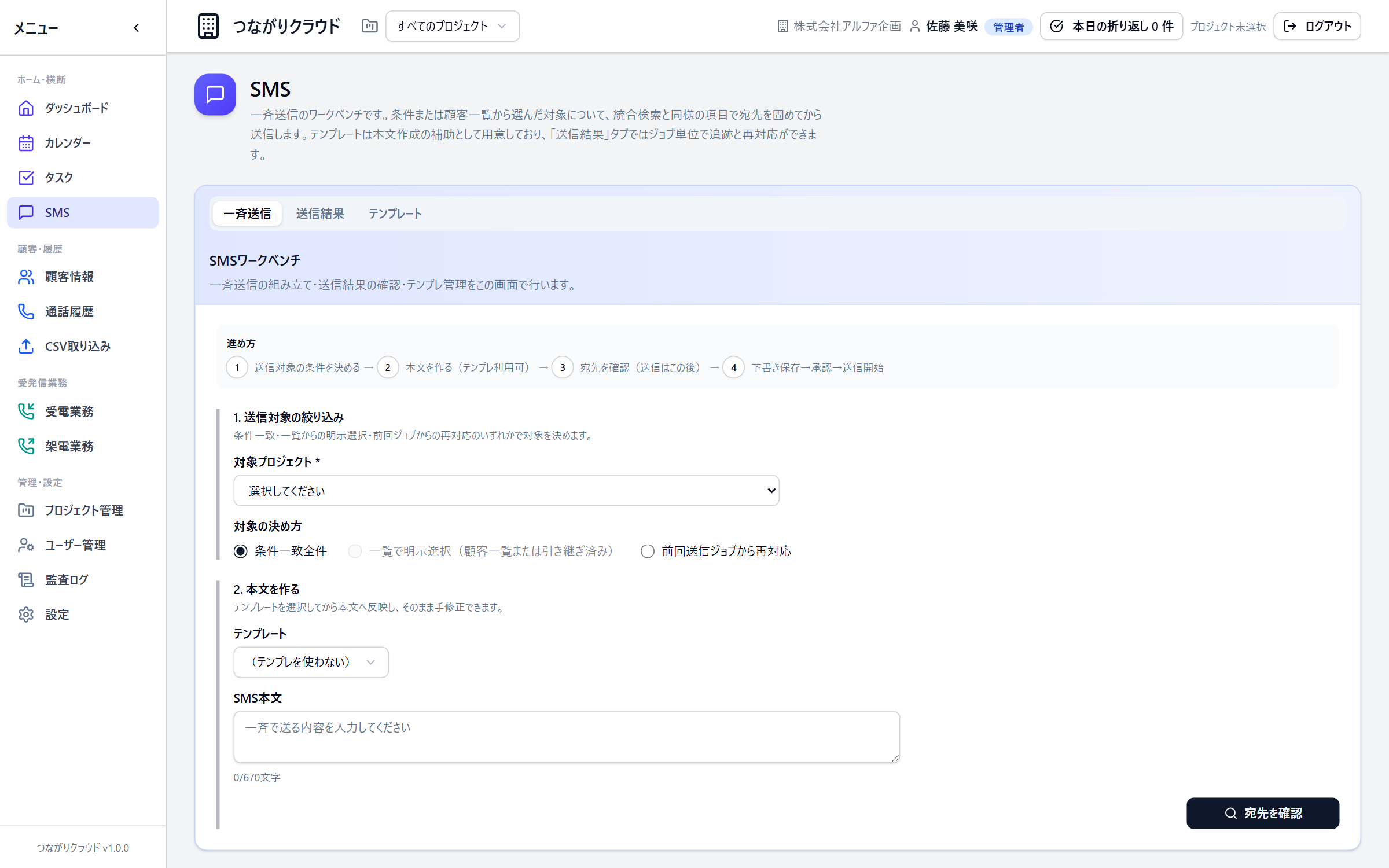This screenshot has width=1389, height=868.
Task: Click the folder icon beside プロジェクト管理
Action: point(26,510)
